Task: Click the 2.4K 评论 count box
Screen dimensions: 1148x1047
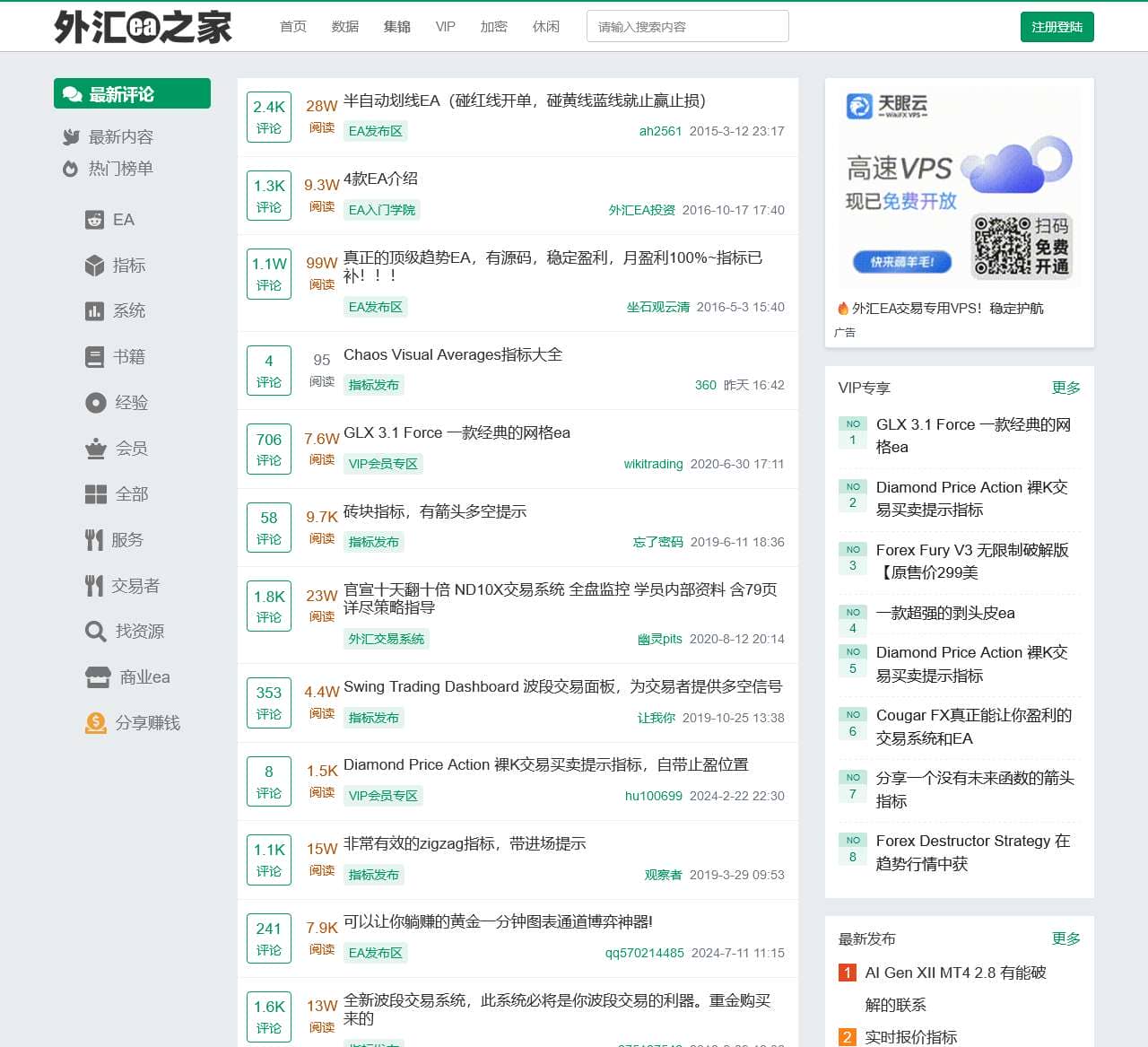Action: pyautogui.click(x=269, y=117)
